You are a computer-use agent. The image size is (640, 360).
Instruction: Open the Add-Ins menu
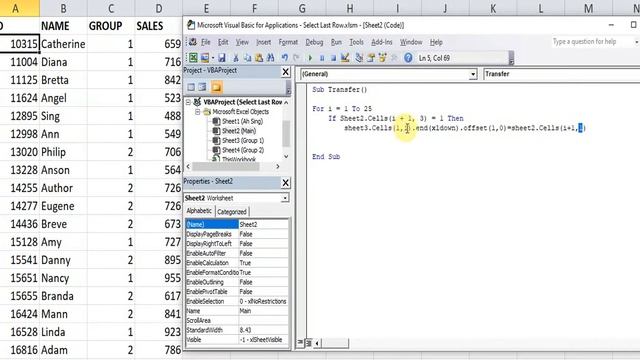tap(382, 42)
